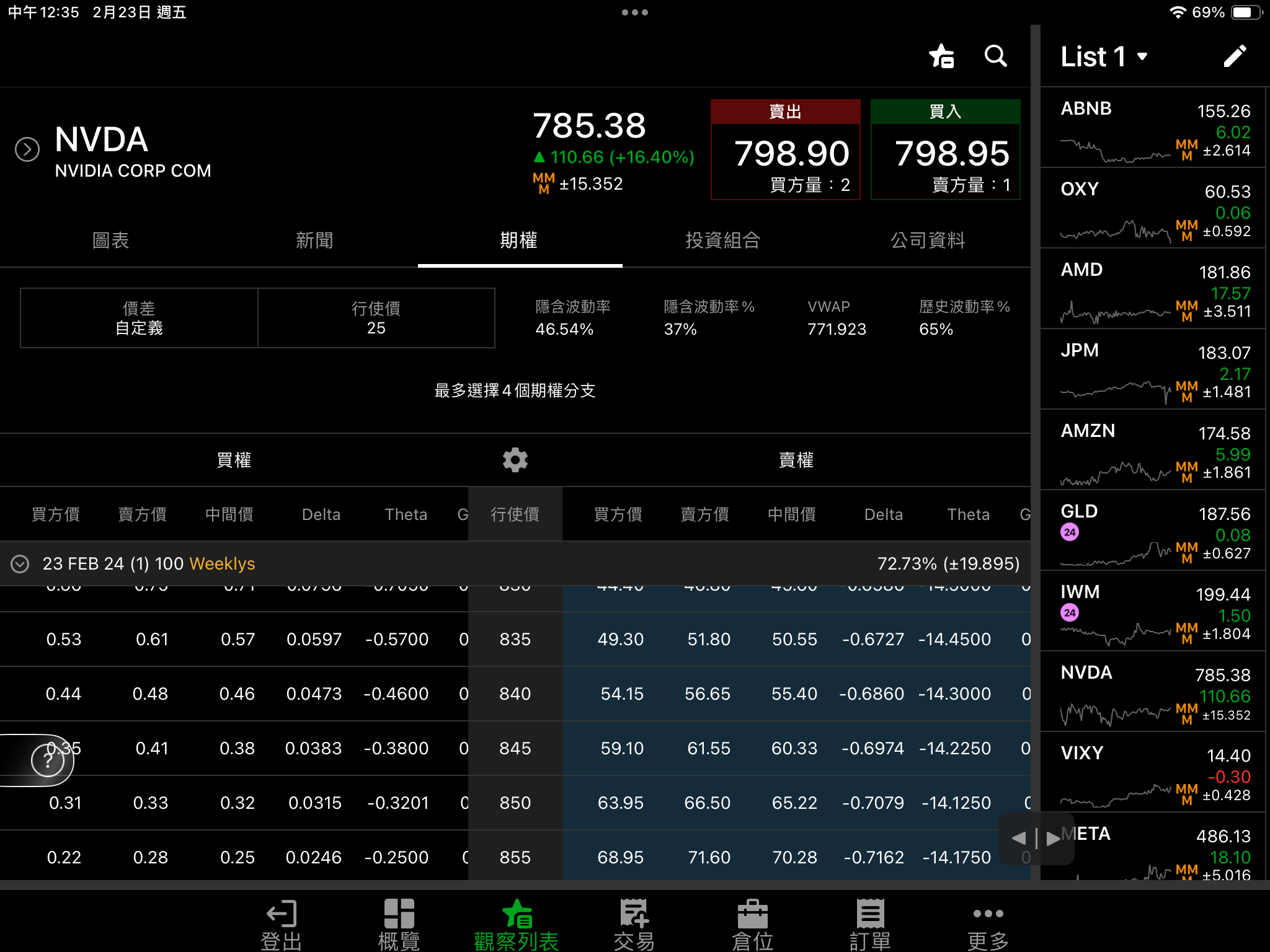Select NVDA row in the watchlist

[x=1153, y=692]
